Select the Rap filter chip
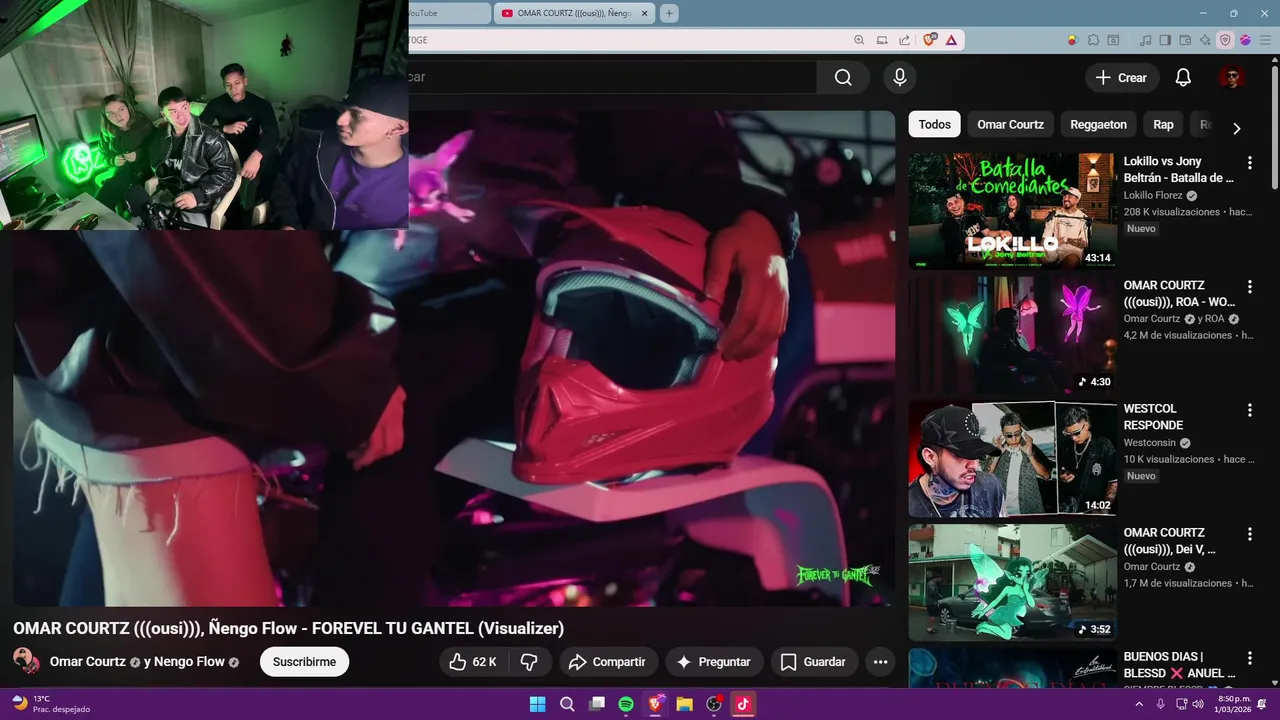The image size is (1280, 720). (x=1163, y=125)
